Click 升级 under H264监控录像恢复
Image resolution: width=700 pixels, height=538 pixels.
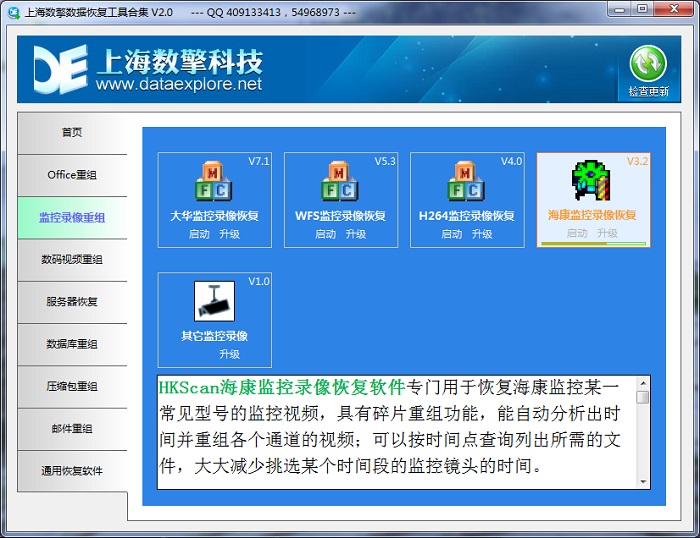pyautogui.click(x=482, y=234)
